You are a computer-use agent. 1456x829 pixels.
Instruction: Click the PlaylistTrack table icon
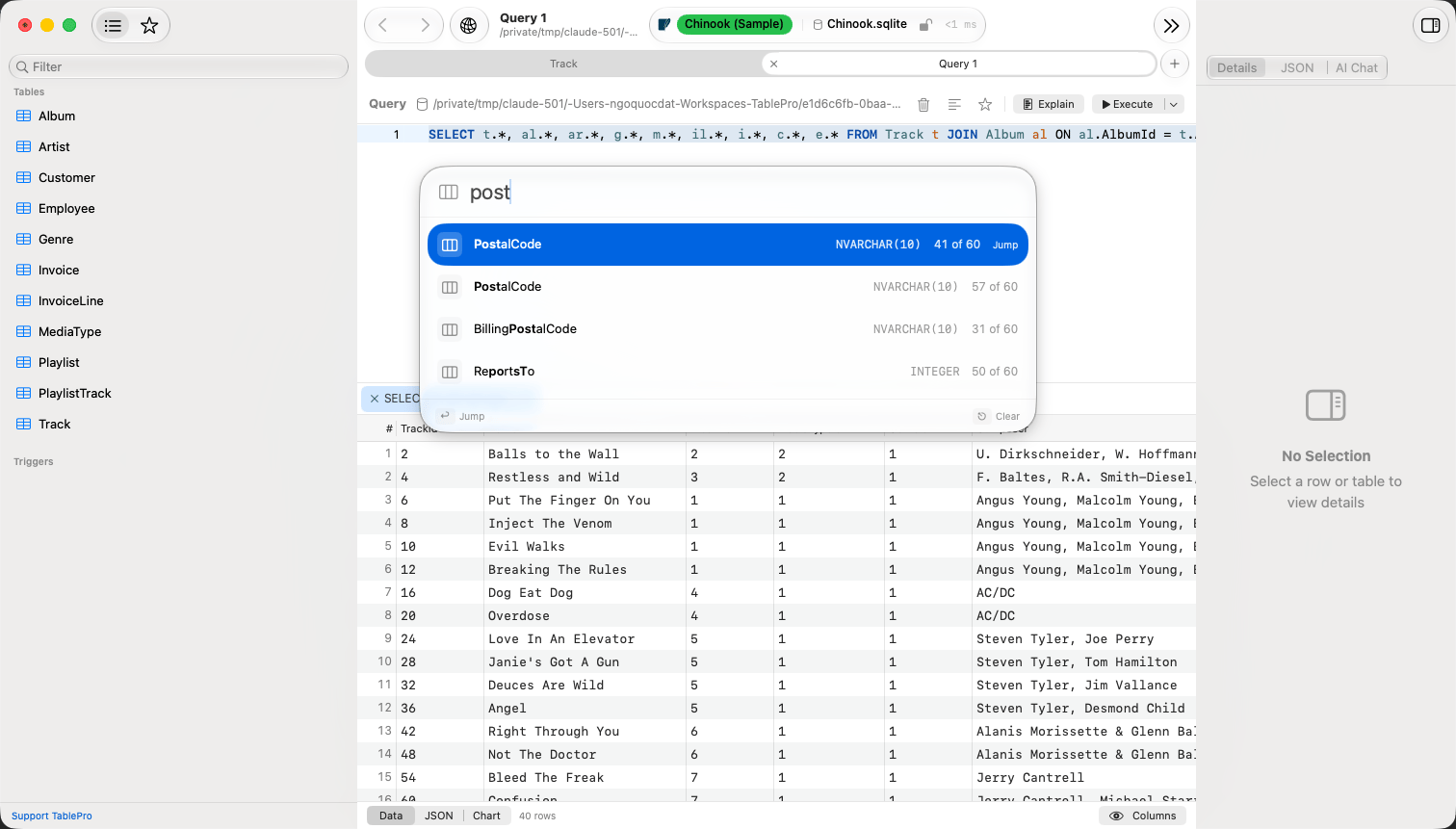point(24,393)
